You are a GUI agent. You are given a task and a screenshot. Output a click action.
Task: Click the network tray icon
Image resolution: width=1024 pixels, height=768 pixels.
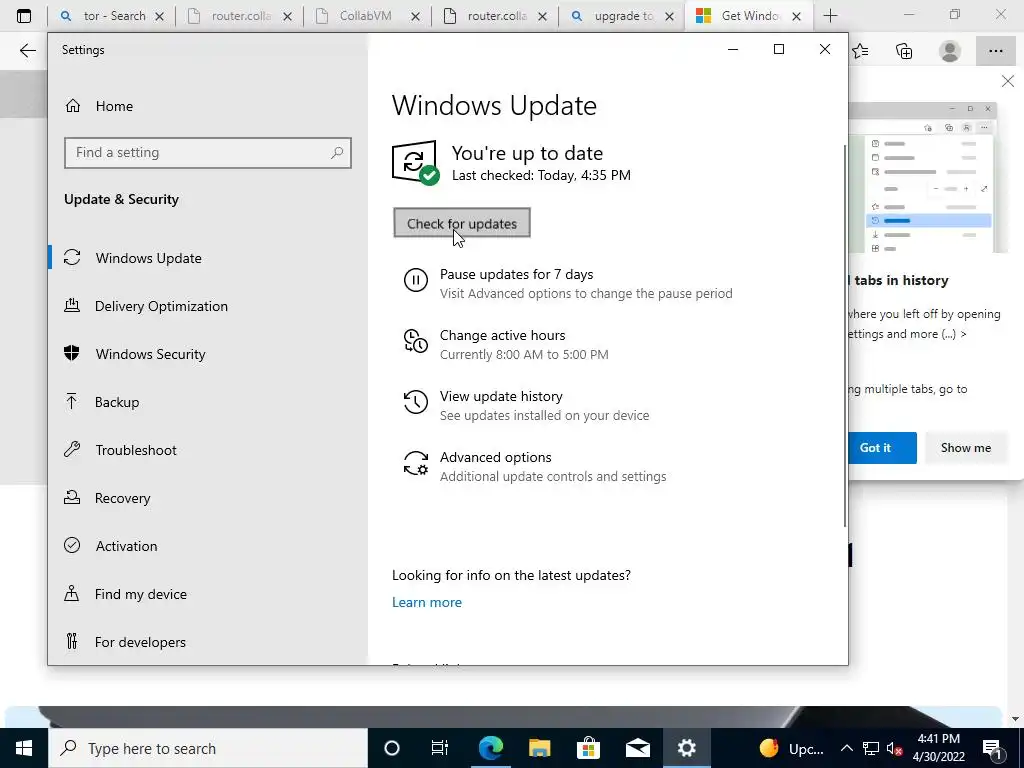coord(871,748)
